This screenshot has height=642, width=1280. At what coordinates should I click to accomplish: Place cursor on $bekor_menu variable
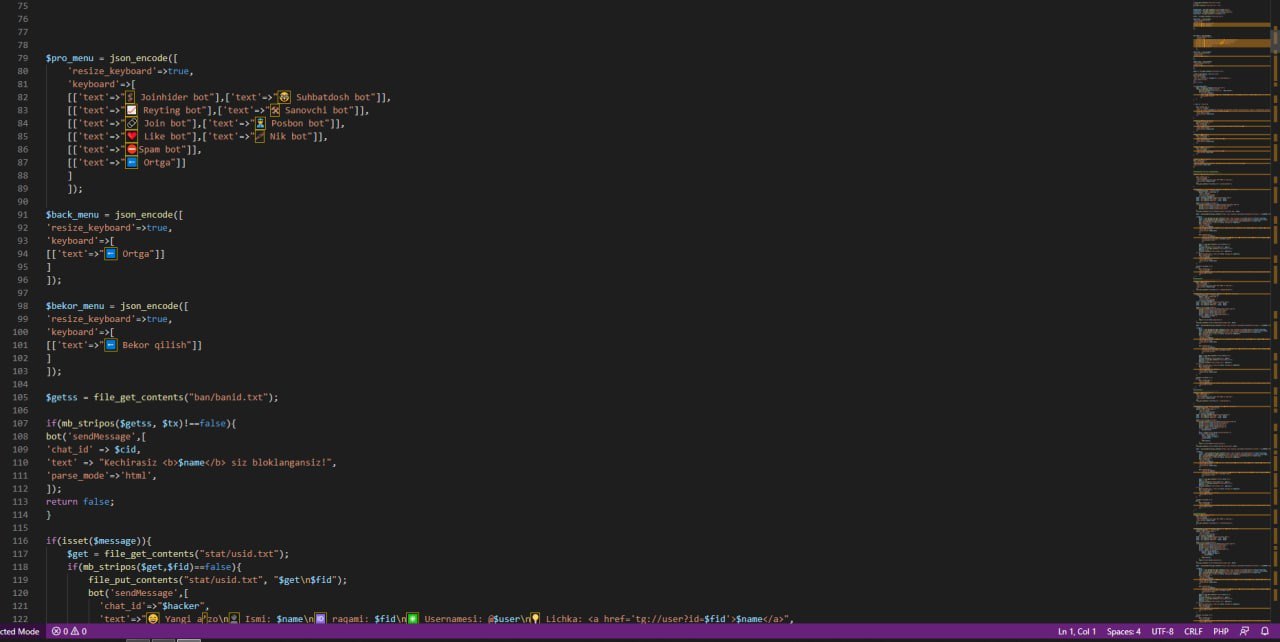point(75,306)
